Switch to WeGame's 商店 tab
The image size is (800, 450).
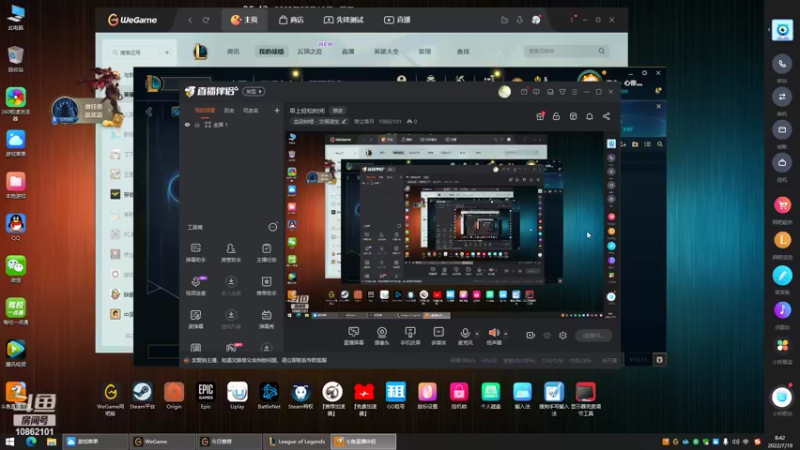[291, 20]
